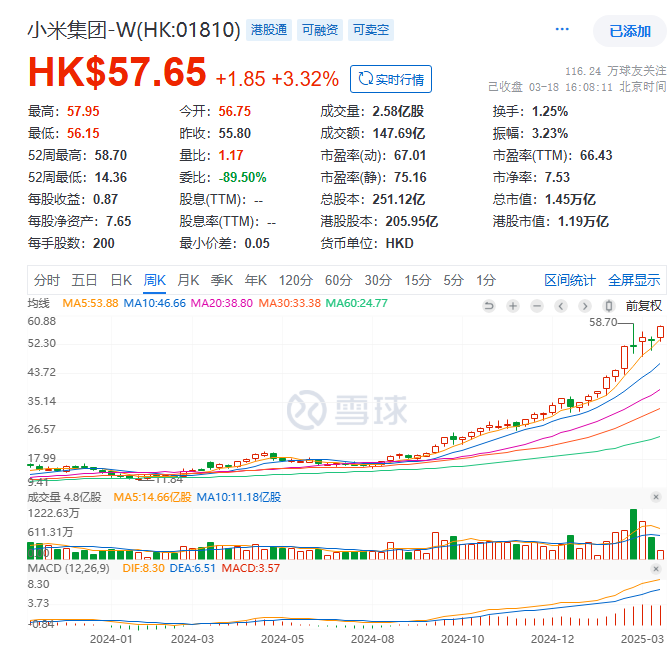
Task: Click the 港股通 tag
Action: click(269, 30)
